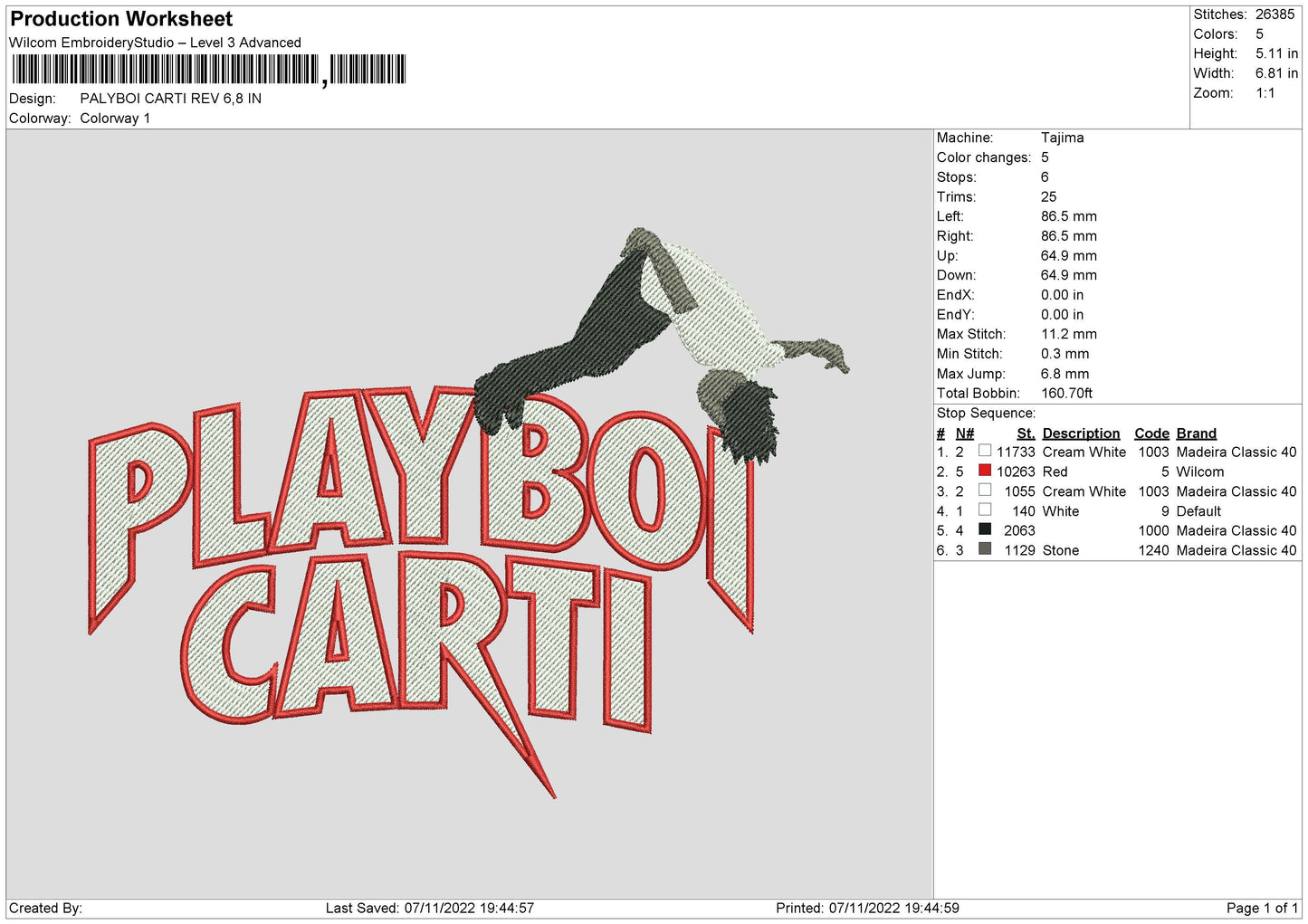Click the Created By label
The image size is (1308, 924).
click(45, 909)
